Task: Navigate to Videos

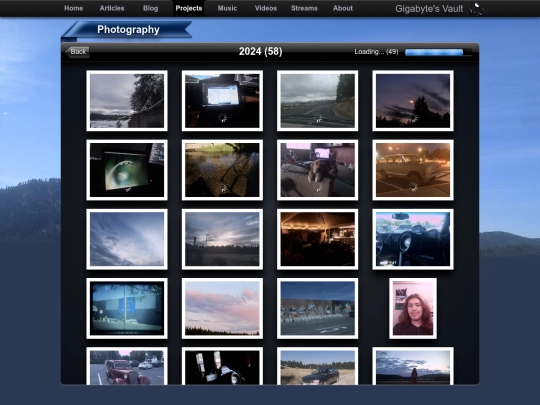Action: (266, 8)
